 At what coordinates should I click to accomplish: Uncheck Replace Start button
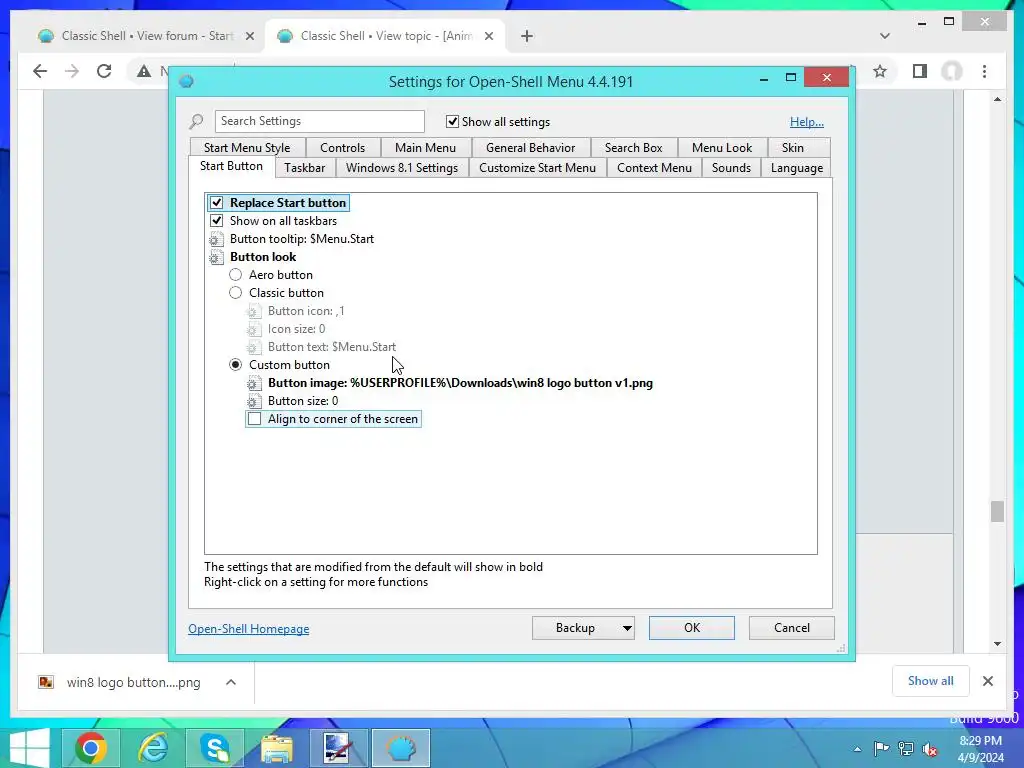tap(216, 202)
